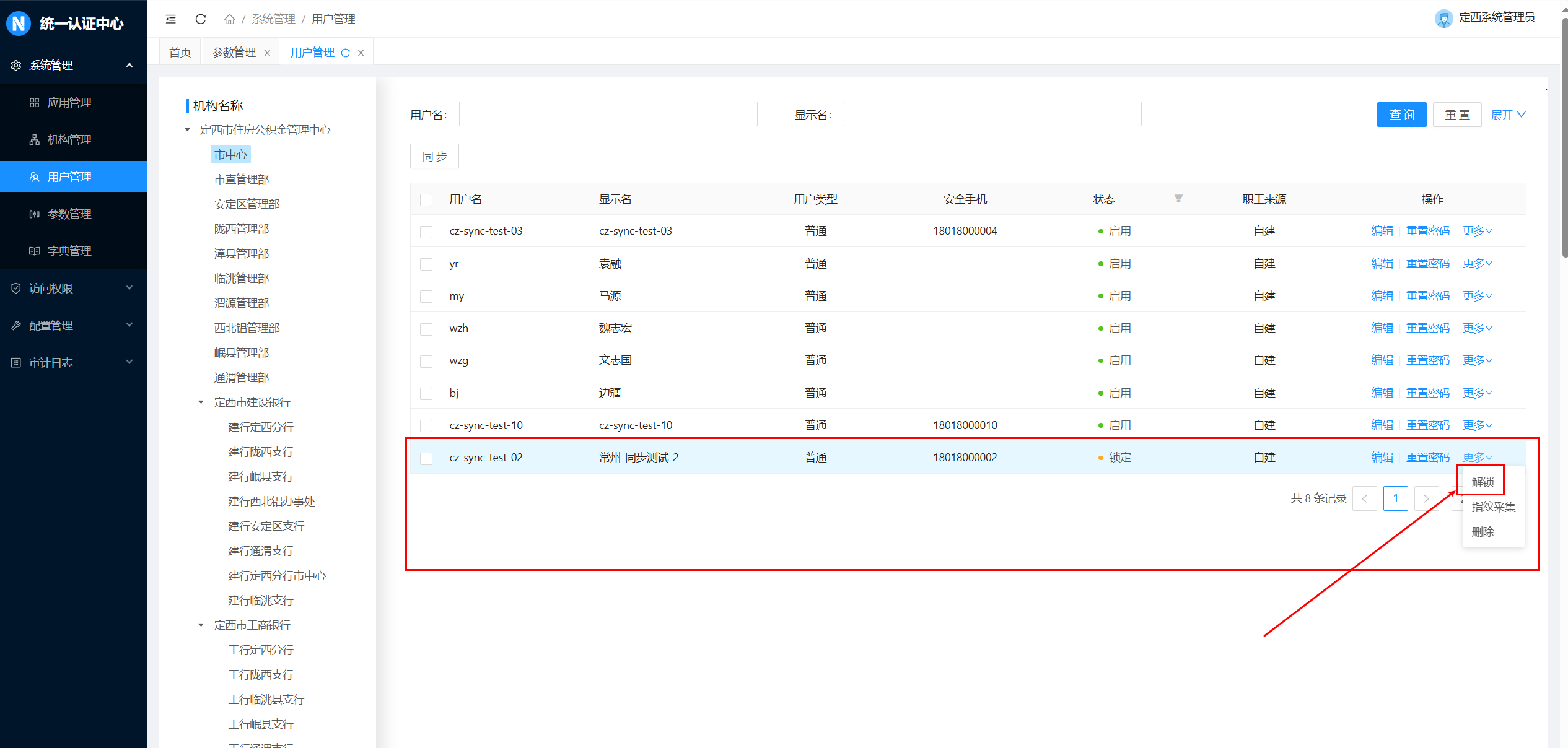Open 字典管理 in the sidebar
This screenshot has height=748, width=1568.
pyautogui.click(x=69, y=251)
